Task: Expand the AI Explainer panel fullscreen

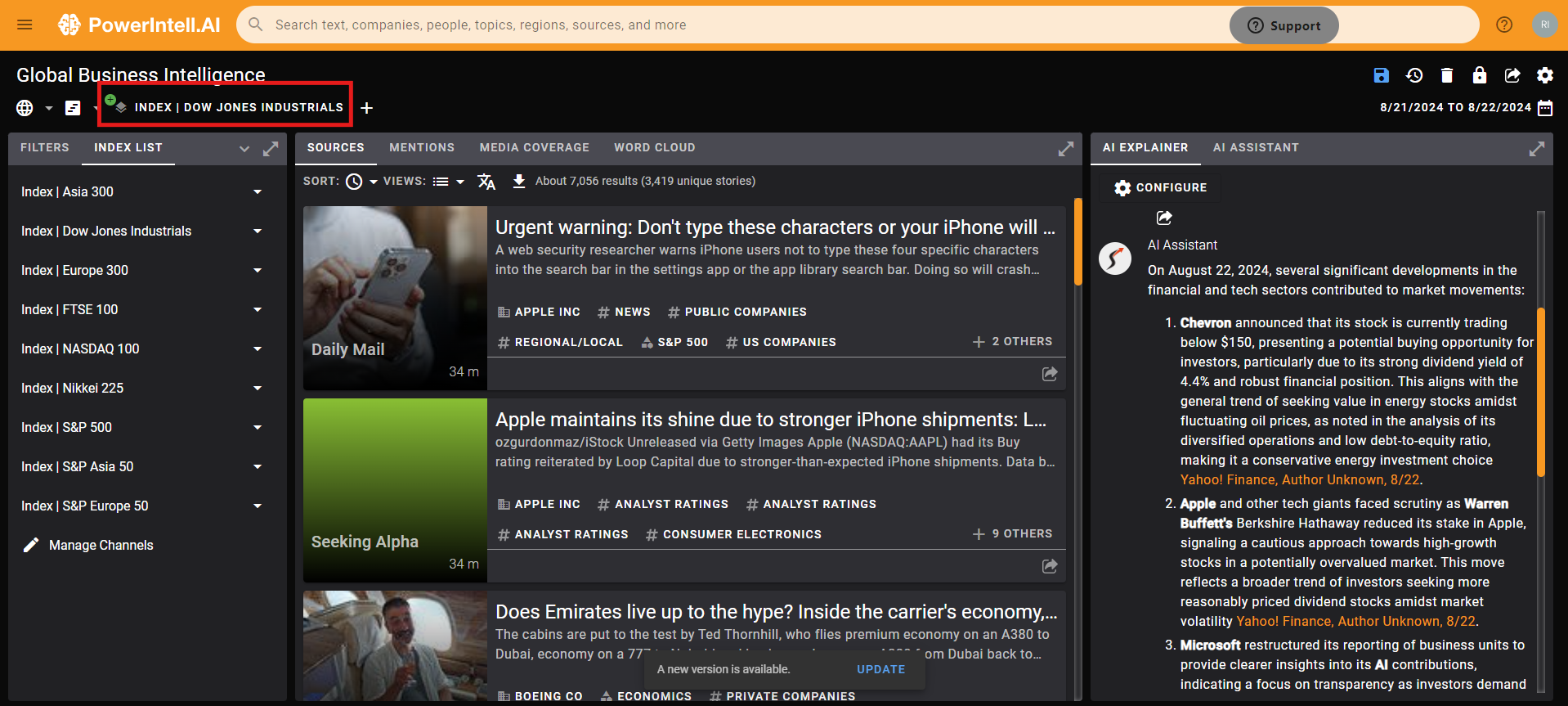Action: 1537,149
